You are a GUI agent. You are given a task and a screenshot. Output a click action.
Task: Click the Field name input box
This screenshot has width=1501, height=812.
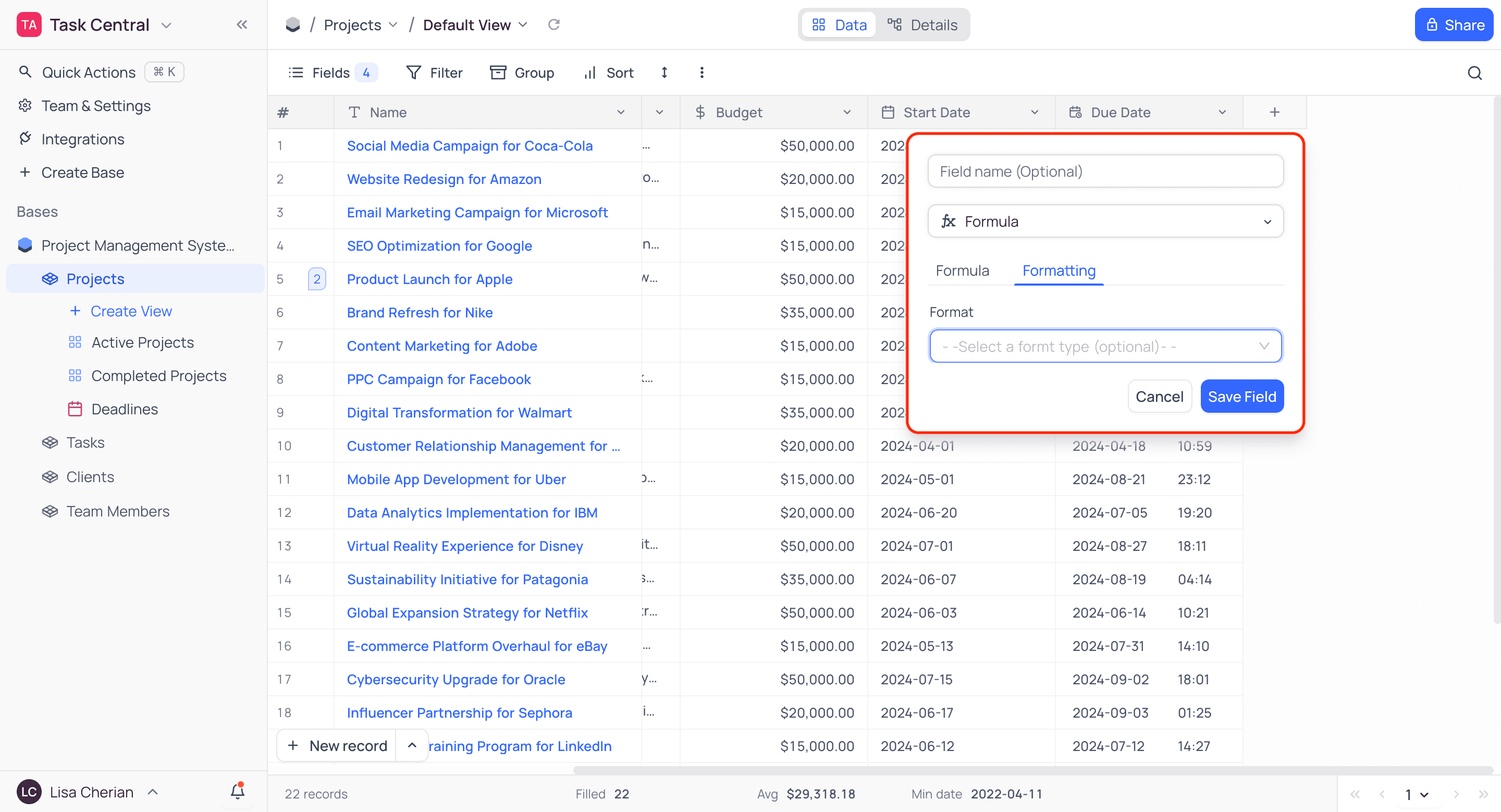click(1105, 171)
